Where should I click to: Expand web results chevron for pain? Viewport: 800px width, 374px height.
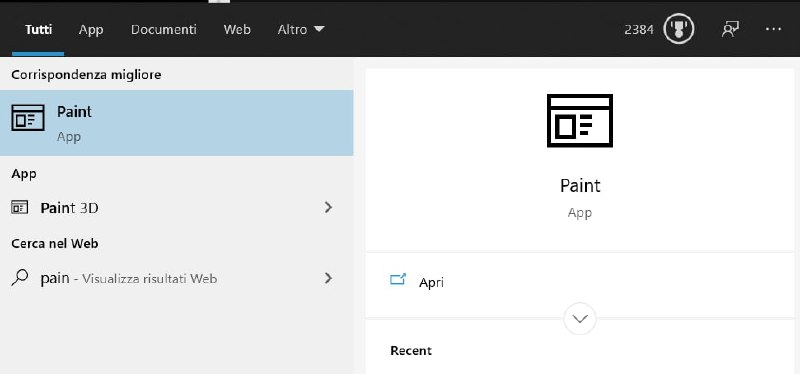(x=329, y=278)
